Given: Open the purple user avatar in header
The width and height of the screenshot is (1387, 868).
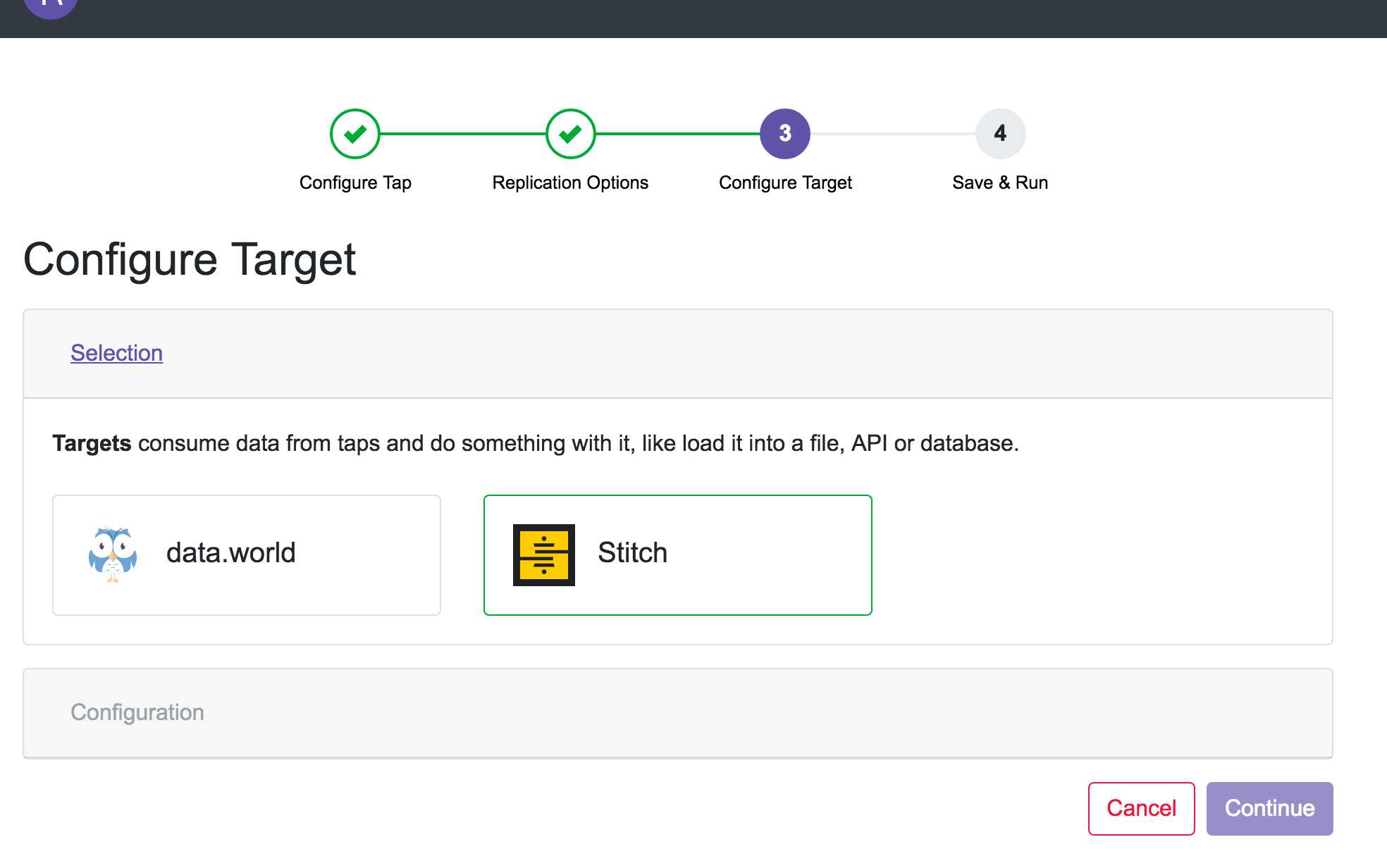Looking at the screenshot, I should coord(51,7).
